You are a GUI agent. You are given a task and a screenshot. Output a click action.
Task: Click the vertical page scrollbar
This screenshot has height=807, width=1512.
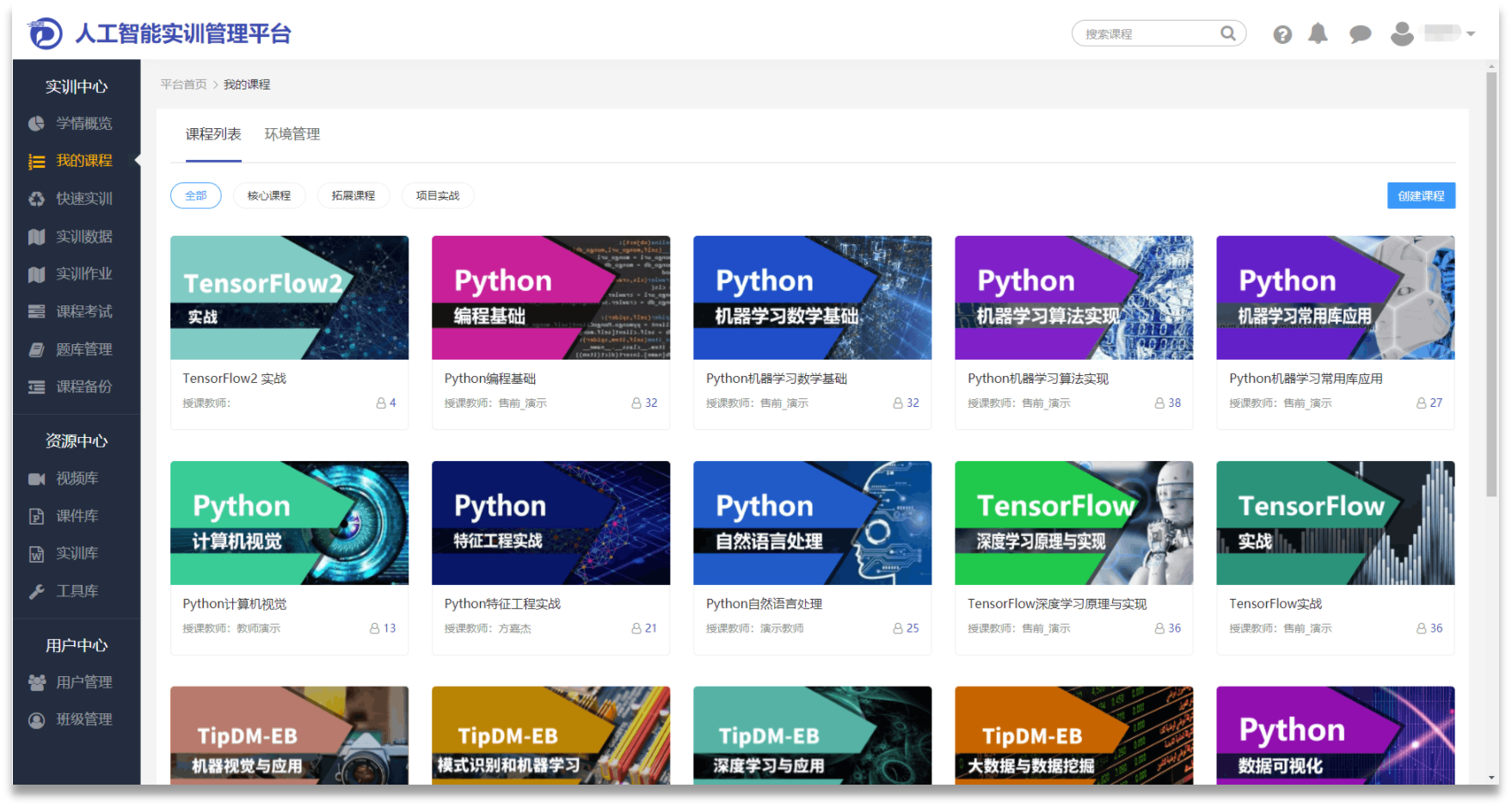pyautogui.click(x=1491, y=284)
